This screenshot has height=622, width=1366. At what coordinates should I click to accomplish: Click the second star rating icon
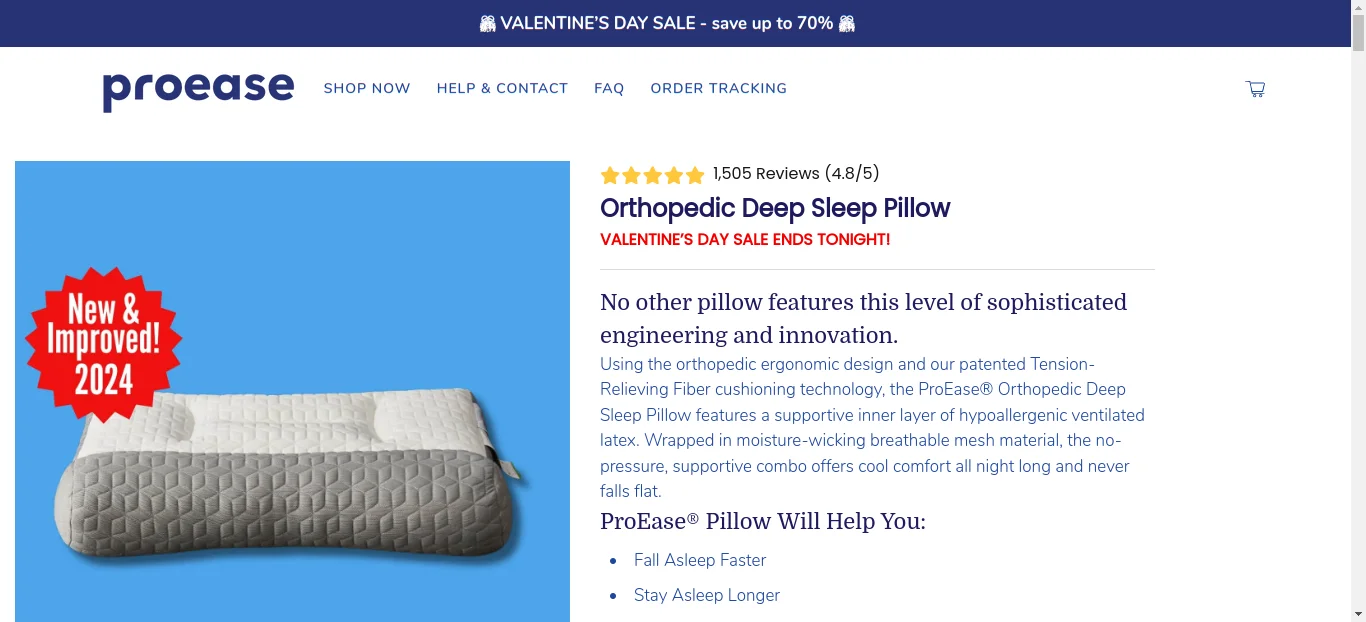631,174
